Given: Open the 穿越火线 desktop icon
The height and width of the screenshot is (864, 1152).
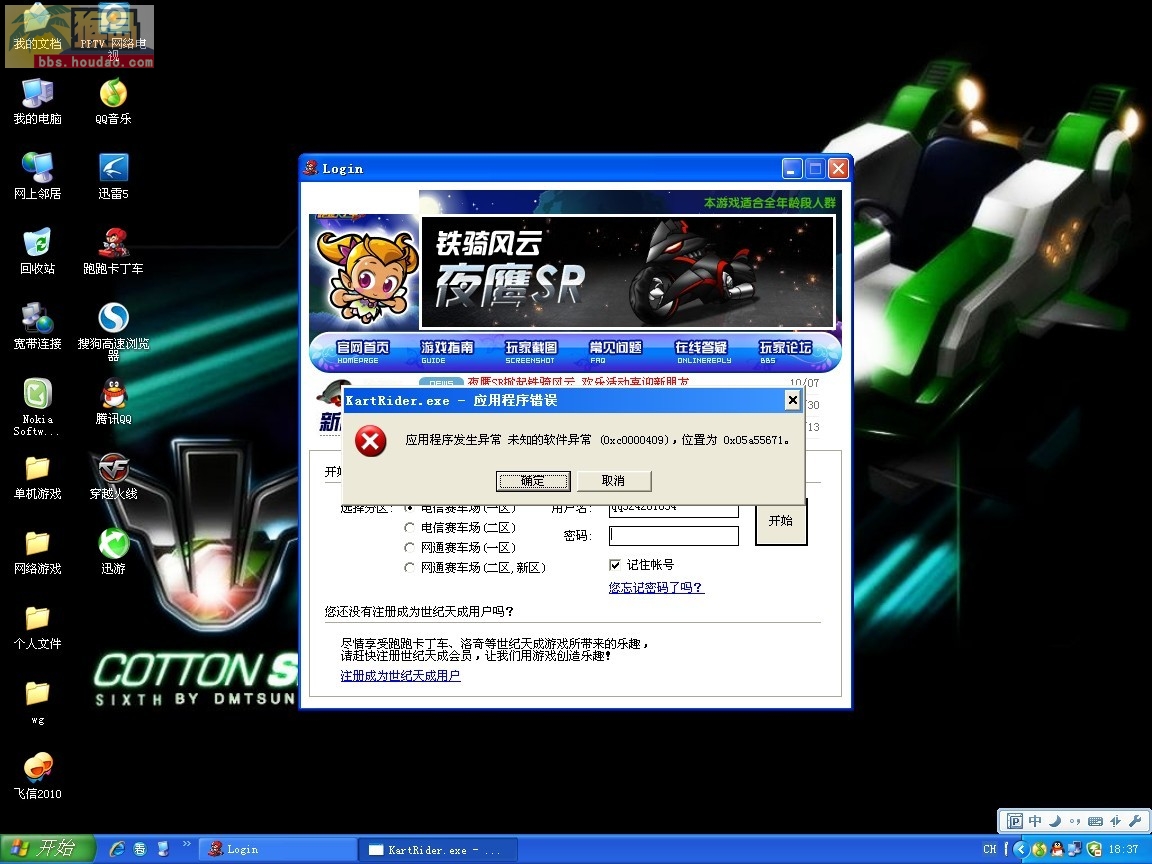Looking at the screenshot, I should pos(113,476).
